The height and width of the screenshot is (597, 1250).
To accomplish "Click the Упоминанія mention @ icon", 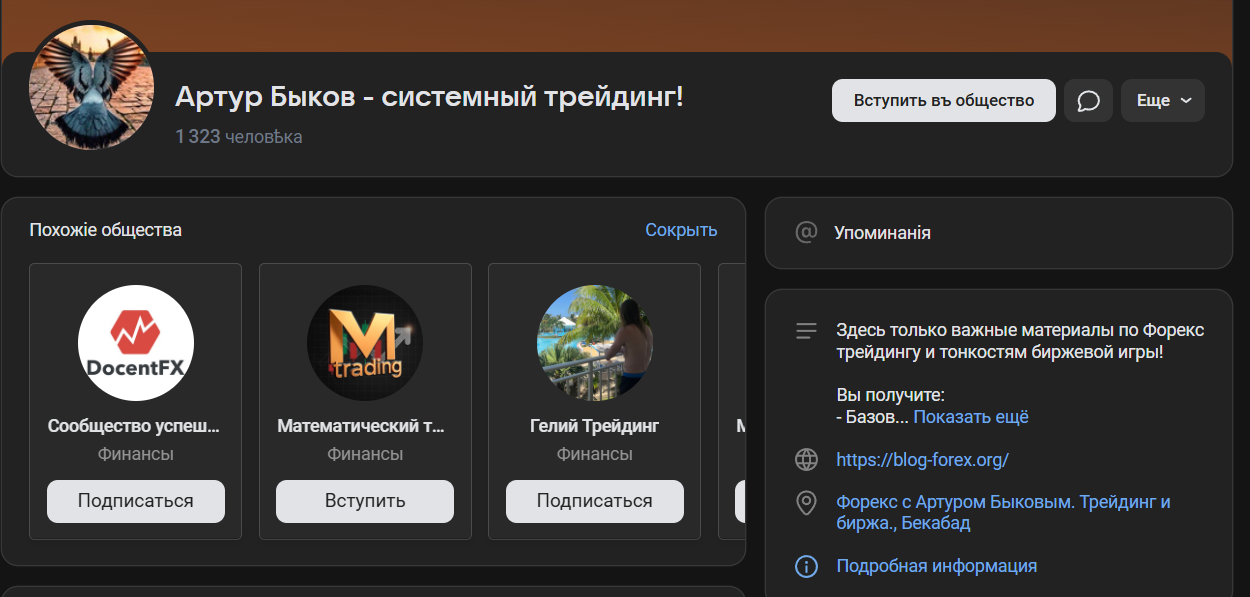I will click(806, 232).
